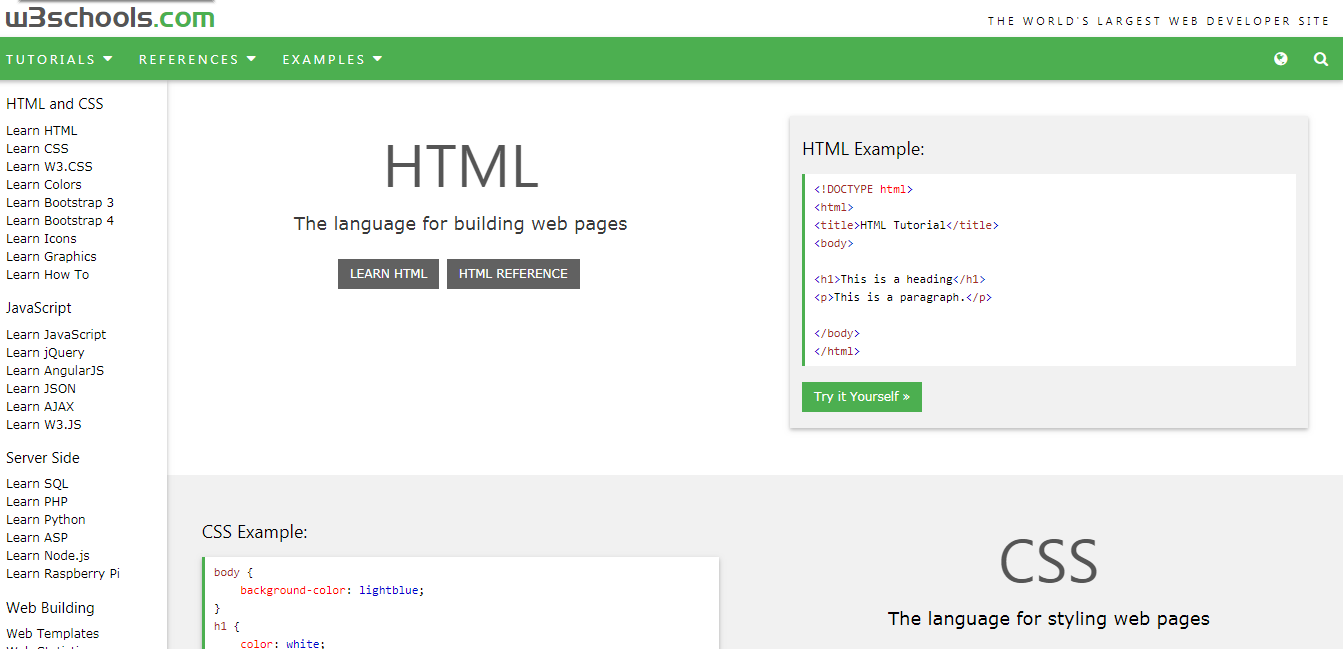Click the large CSS heading
The height and width of the screenshot is (649, 1343).
[x=1049, y=562]
